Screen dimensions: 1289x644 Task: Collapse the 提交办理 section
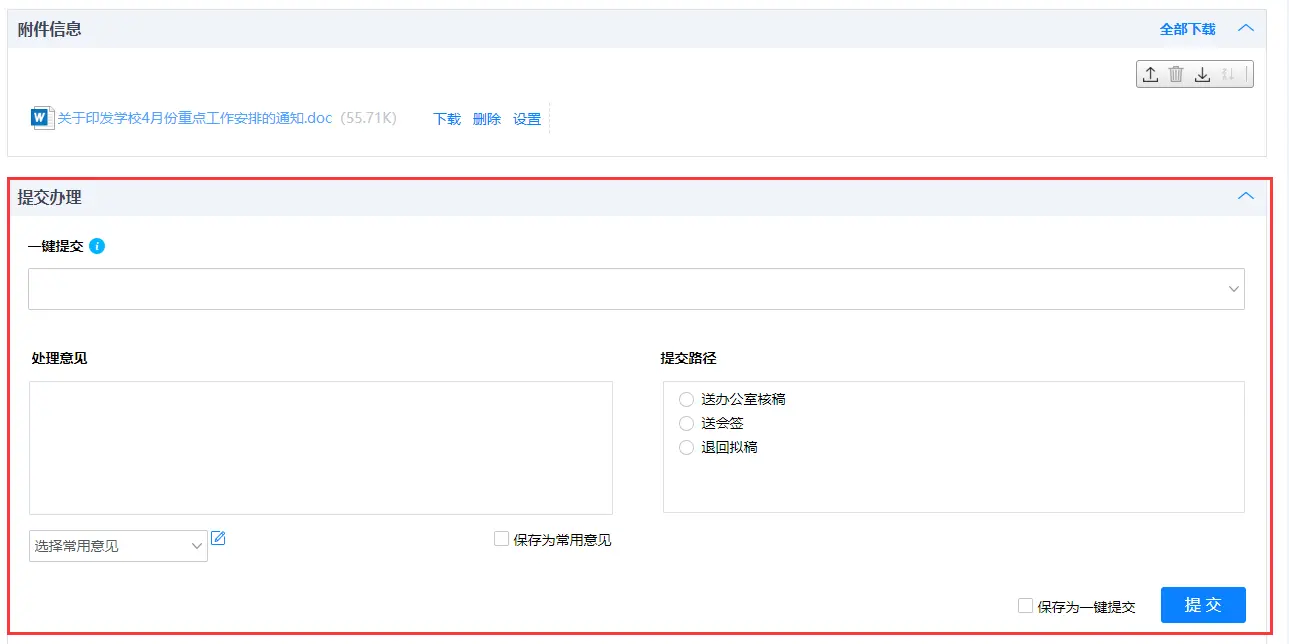(1246, 196)
